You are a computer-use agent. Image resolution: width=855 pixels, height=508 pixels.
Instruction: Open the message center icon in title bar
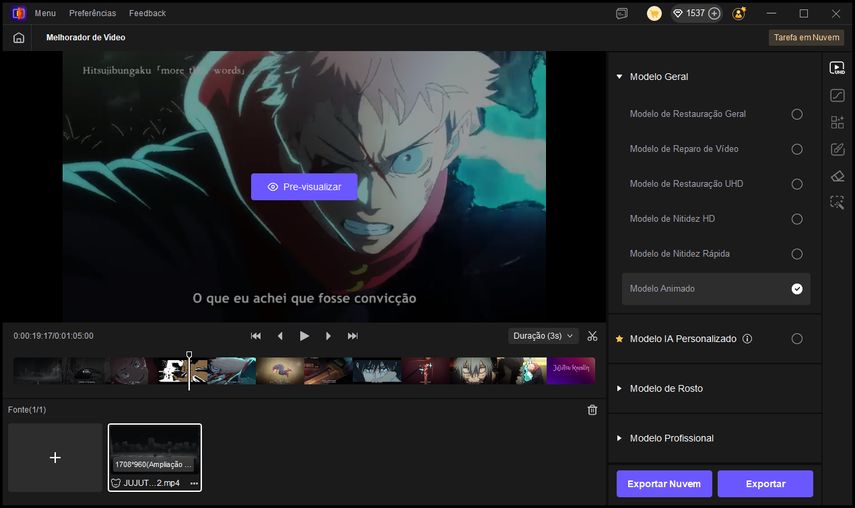(622, 14)
